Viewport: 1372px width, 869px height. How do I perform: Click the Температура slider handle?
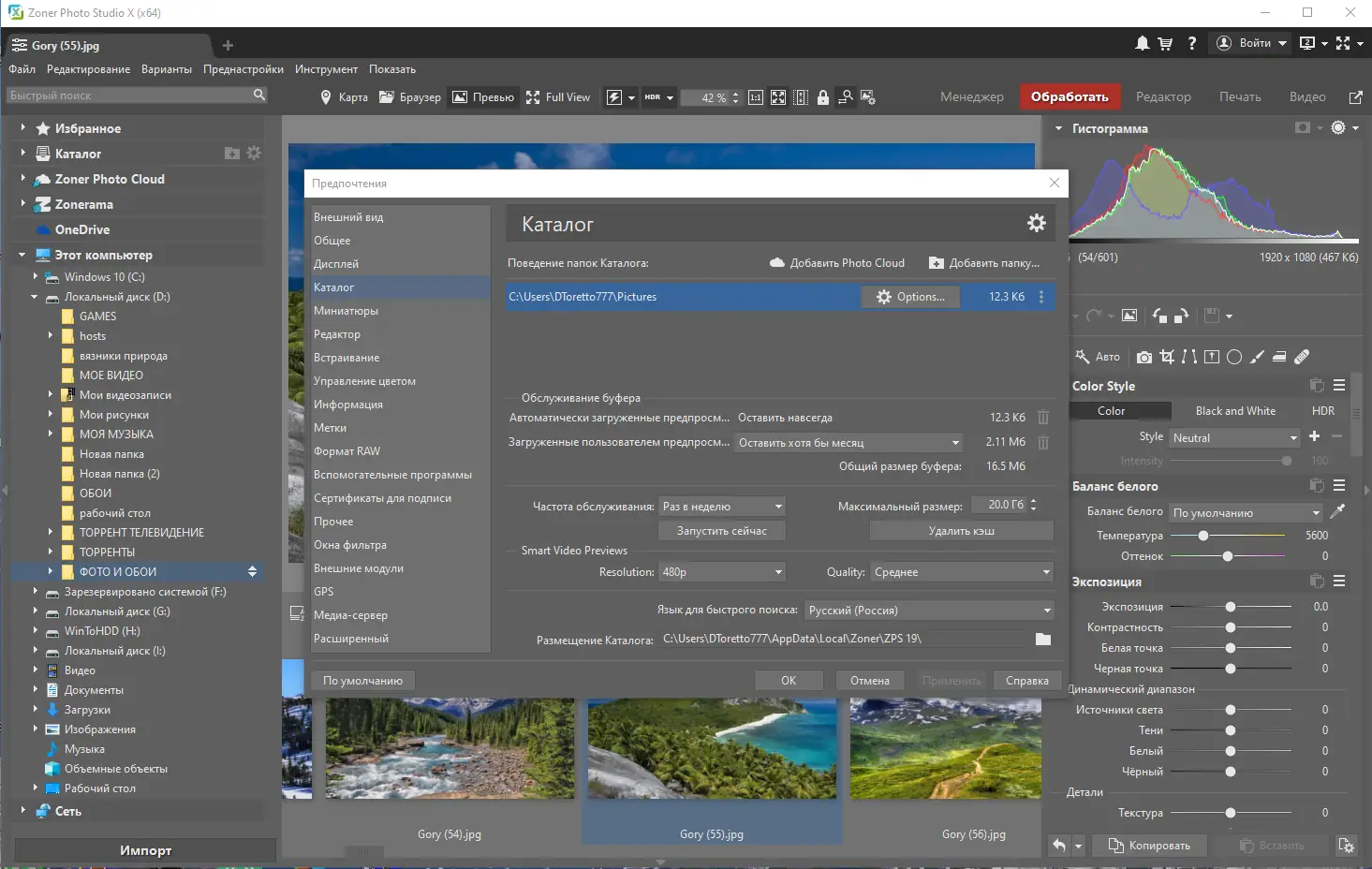(1202, 536)
